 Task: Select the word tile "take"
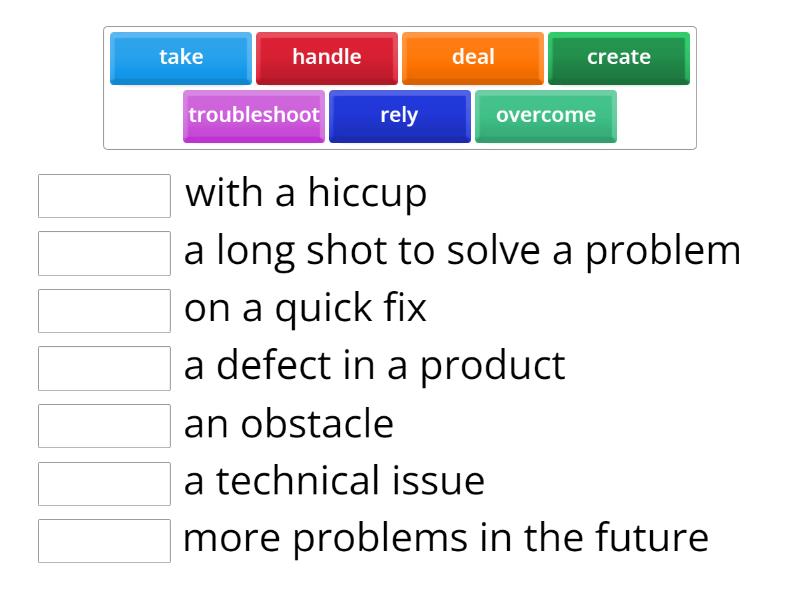[x=180, y=57]
